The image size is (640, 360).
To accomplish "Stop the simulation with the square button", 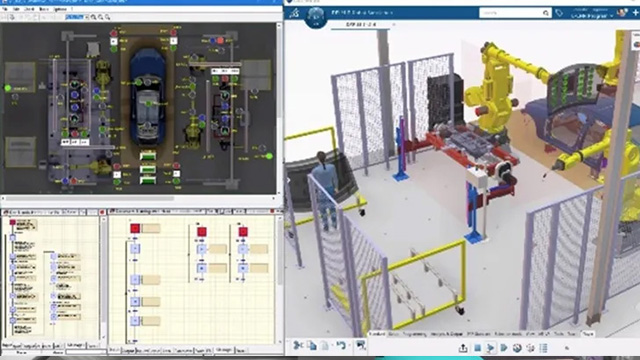I will point(477,348).
